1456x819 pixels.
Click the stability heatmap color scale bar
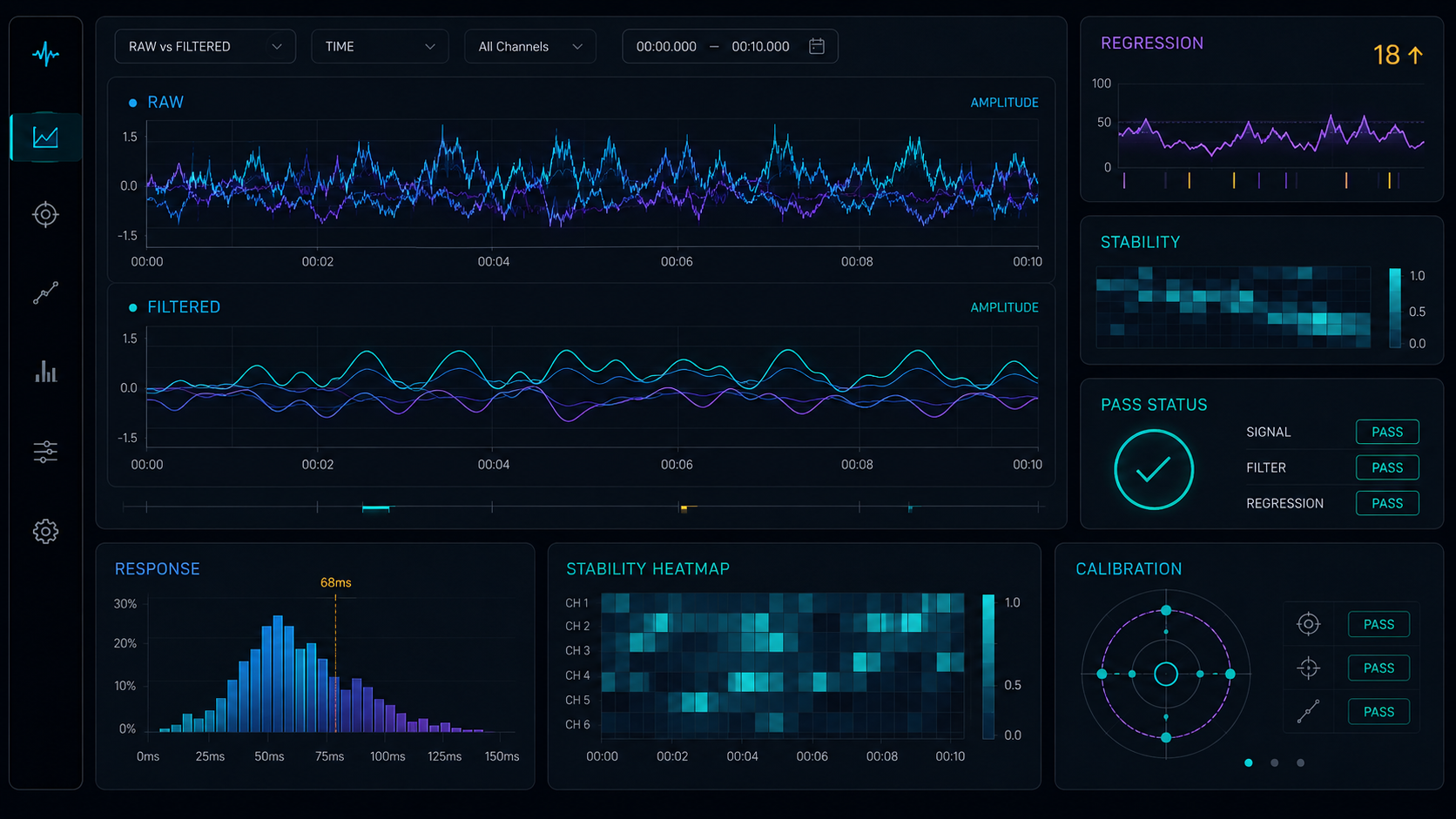pyautogui.click(x=988, y=667)
